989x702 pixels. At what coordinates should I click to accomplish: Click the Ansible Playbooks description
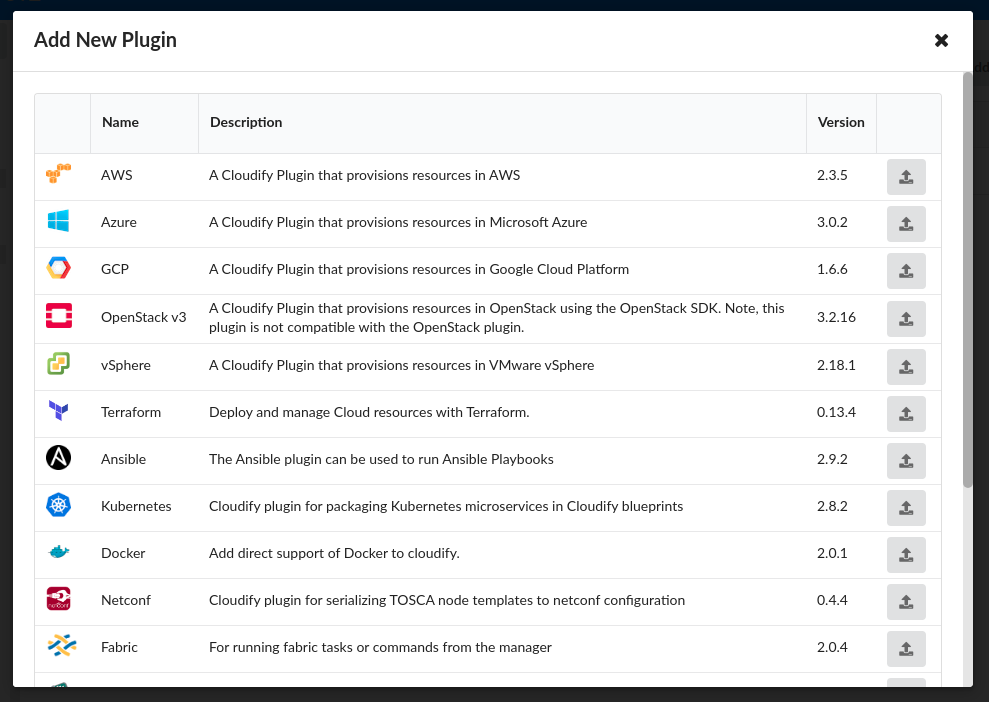coord(381,459)
